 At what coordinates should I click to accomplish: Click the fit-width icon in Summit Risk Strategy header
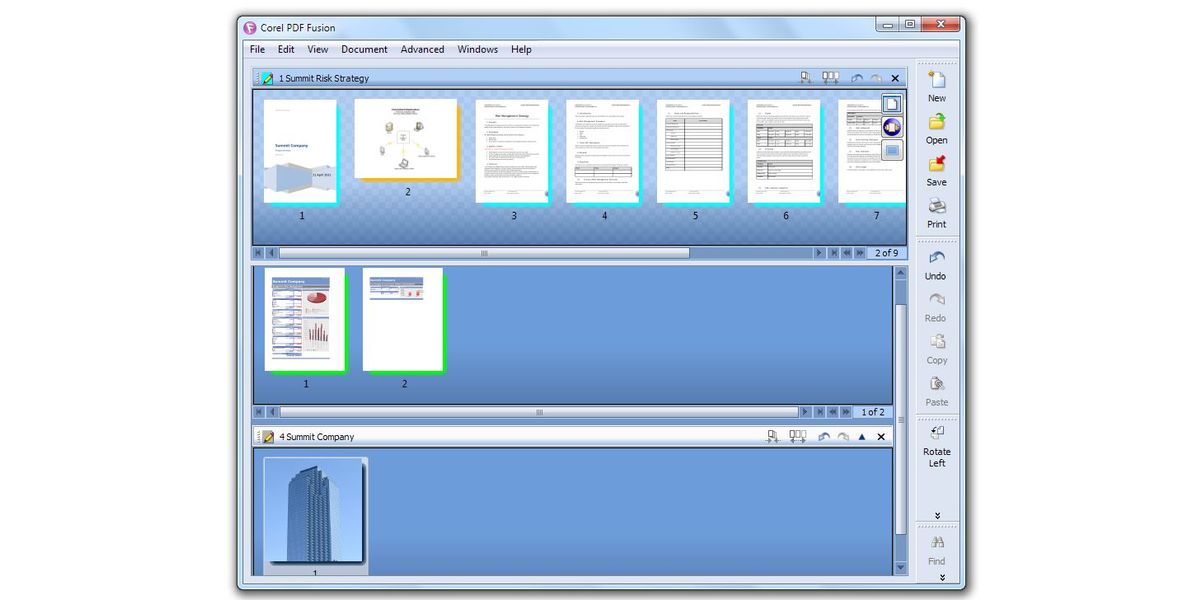829,78
